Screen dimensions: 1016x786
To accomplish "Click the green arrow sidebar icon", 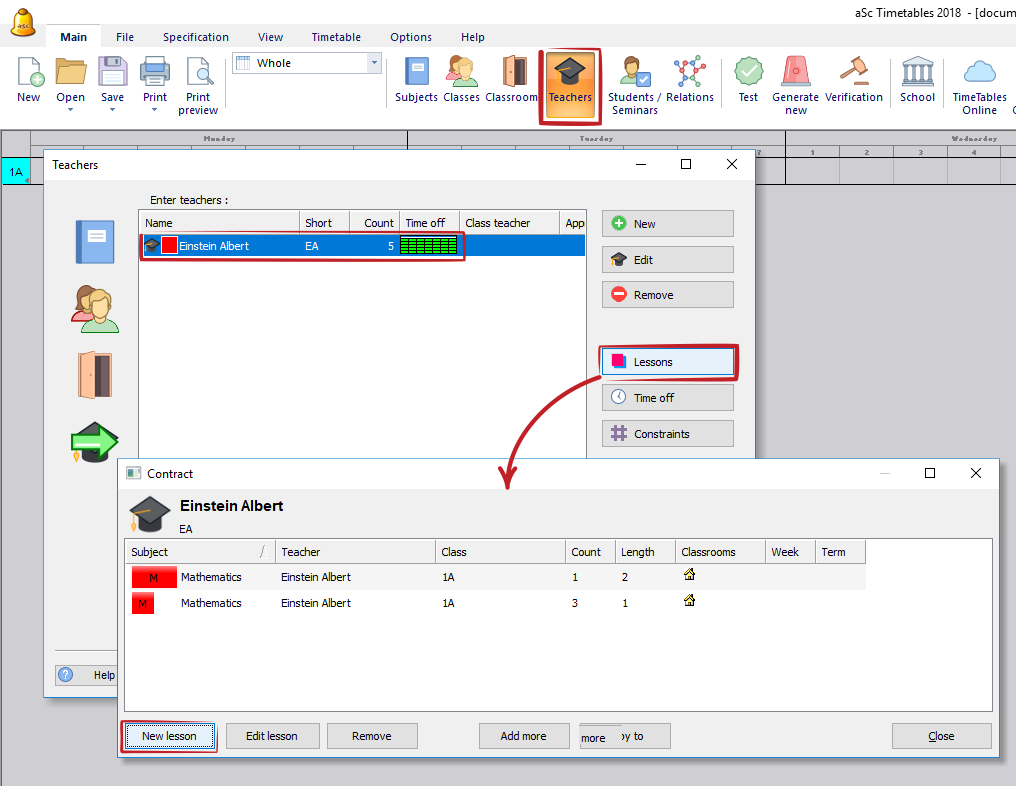I will (x=95, y=441).
